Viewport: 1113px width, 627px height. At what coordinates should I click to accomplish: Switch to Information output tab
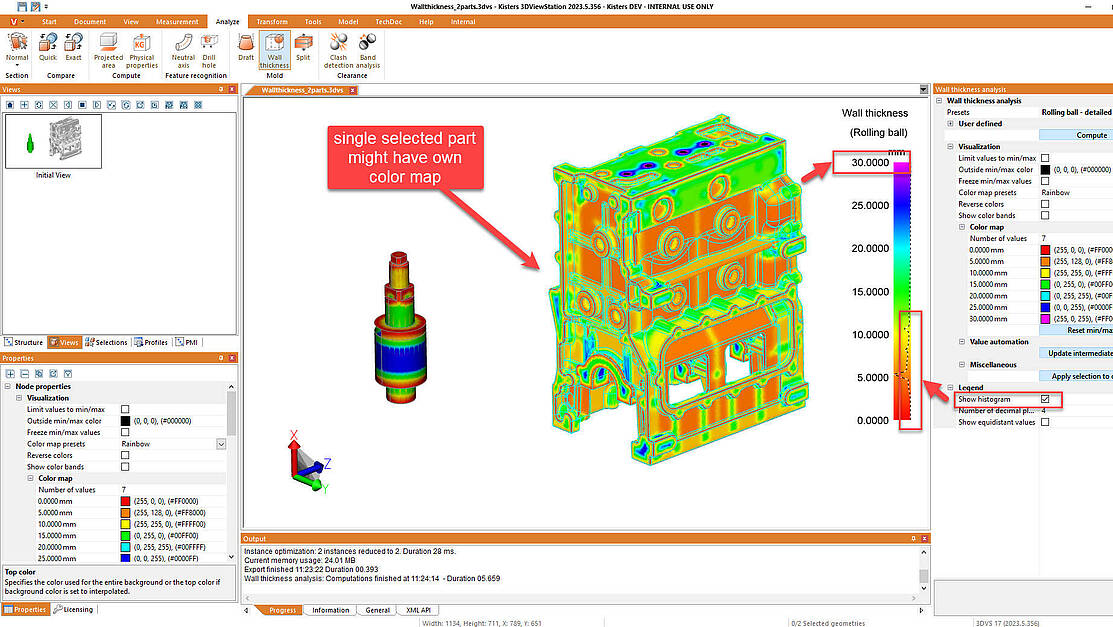coord(330,610)
